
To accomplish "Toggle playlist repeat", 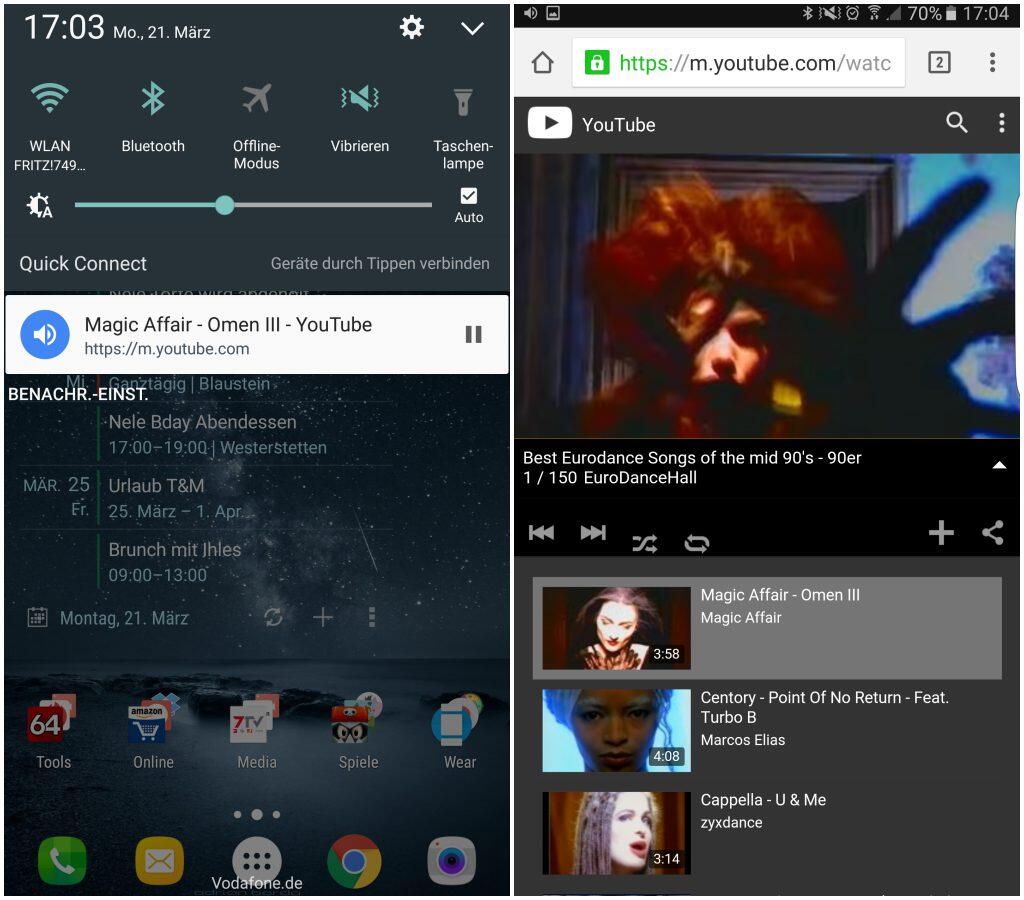I will (x=697, y=543).
